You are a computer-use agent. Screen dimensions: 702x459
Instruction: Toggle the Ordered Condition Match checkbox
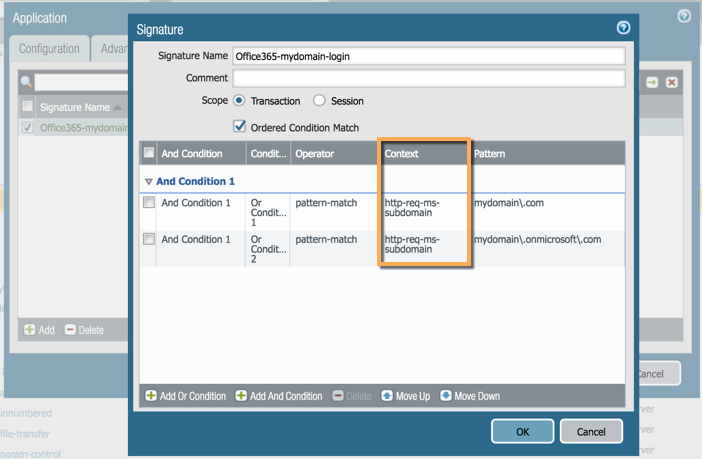239,127
